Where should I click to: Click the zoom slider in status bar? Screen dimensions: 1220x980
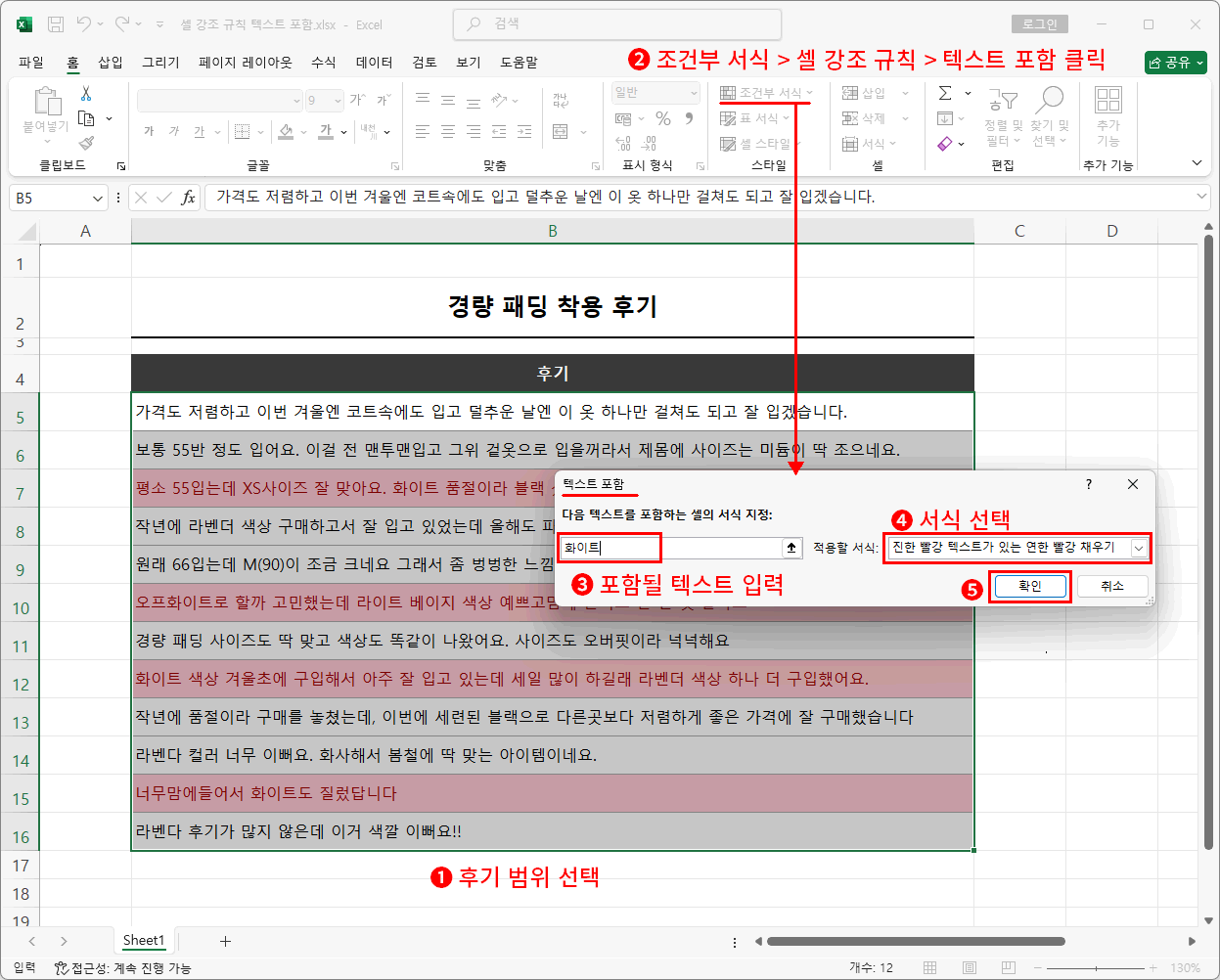click(x=1096, y=967)
